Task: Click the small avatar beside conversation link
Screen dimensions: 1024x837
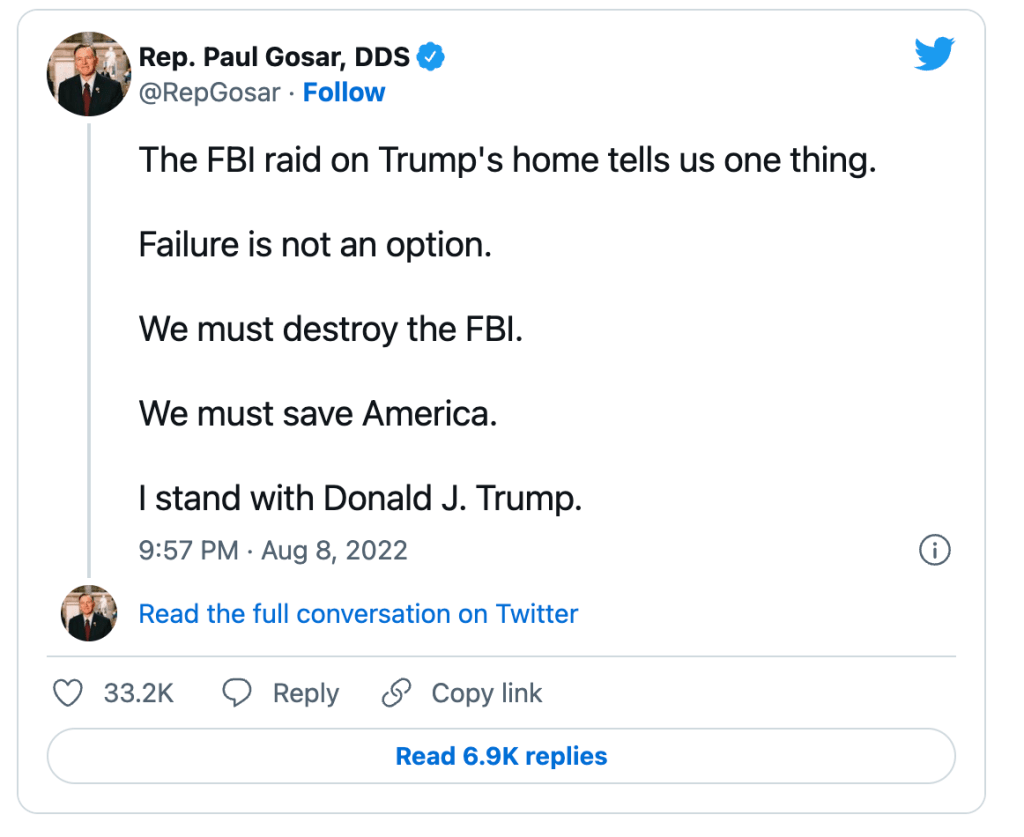Action: [90, 613]
